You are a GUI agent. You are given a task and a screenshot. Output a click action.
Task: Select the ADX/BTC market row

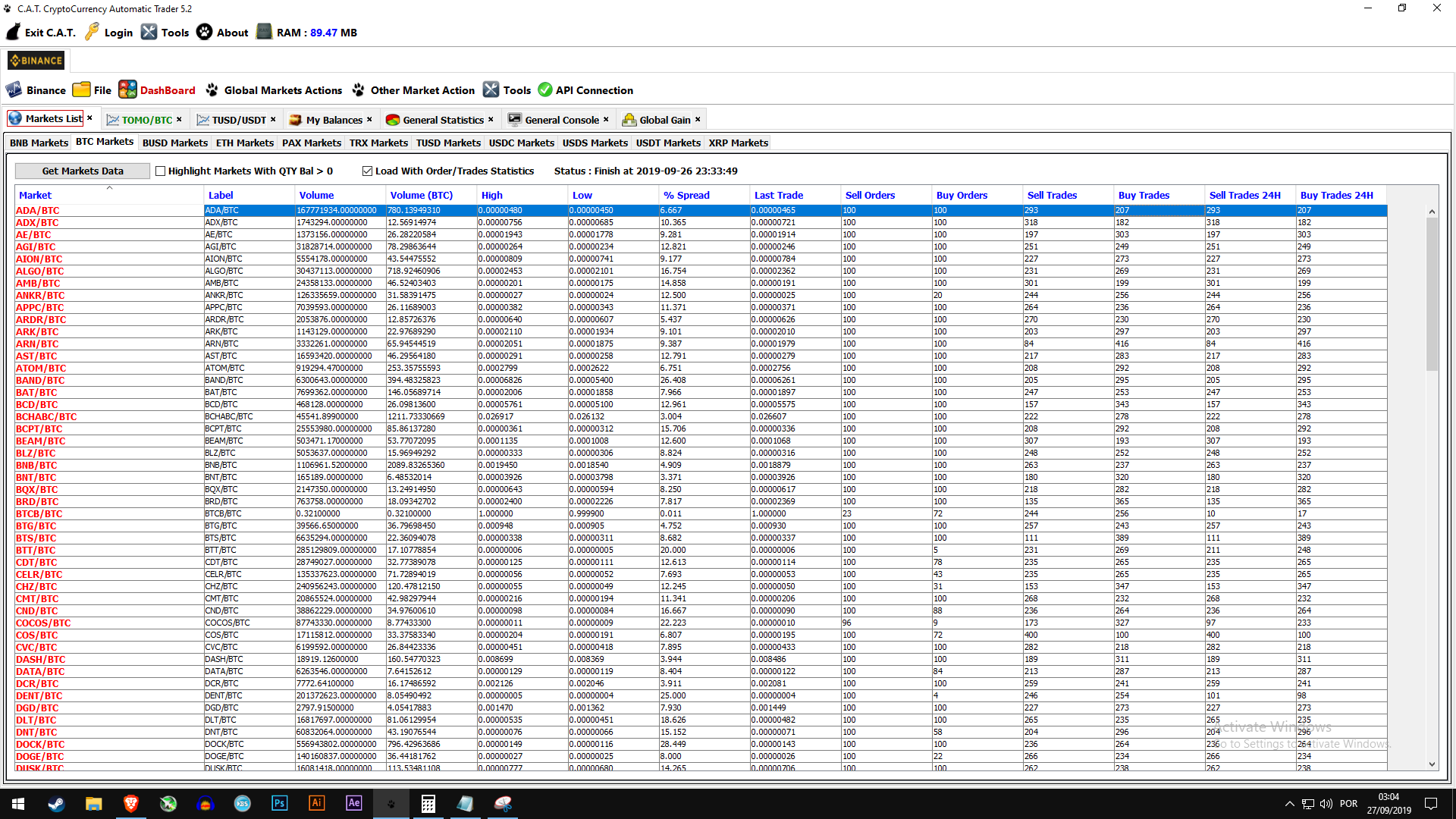point(701,223)
